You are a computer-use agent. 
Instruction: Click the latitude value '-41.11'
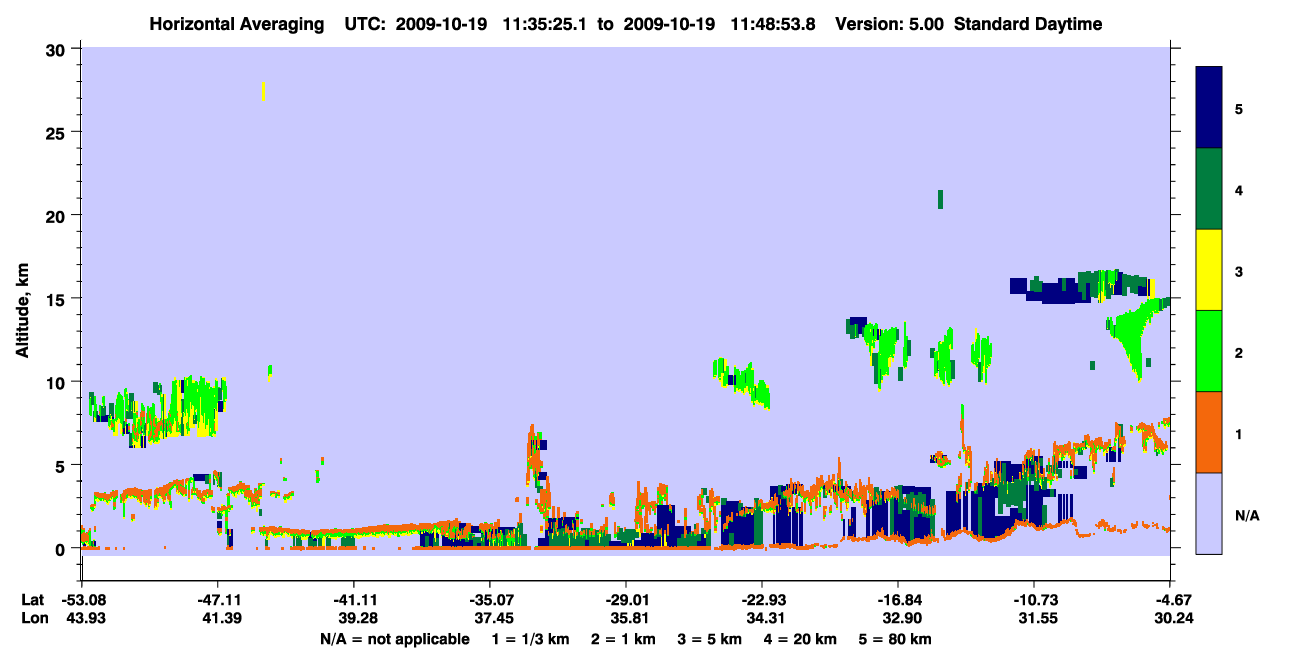[x=354, y=600]
